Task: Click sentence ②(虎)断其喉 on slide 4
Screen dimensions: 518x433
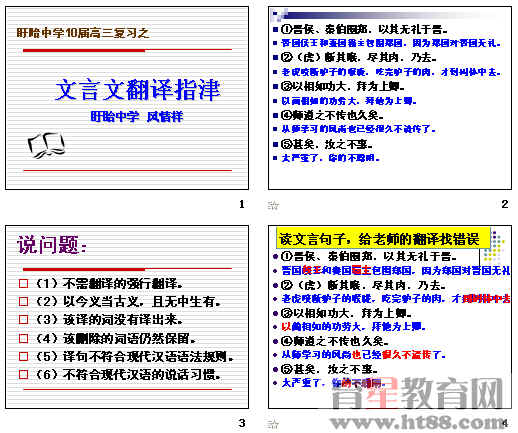Action: (x=363, y=285)
